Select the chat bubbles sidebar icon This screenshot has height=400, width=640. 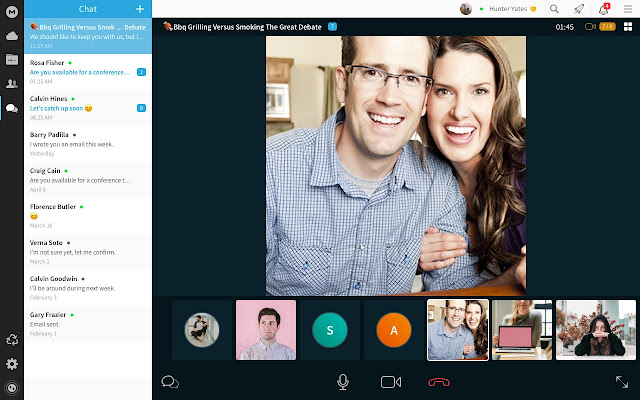12,108
